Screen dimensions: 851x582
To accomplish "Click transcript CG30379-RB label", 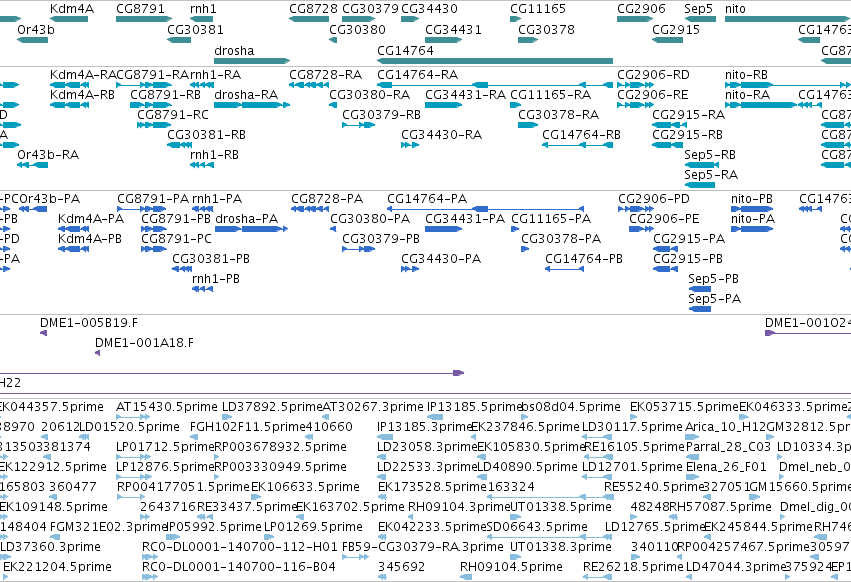I will point(381,115).
